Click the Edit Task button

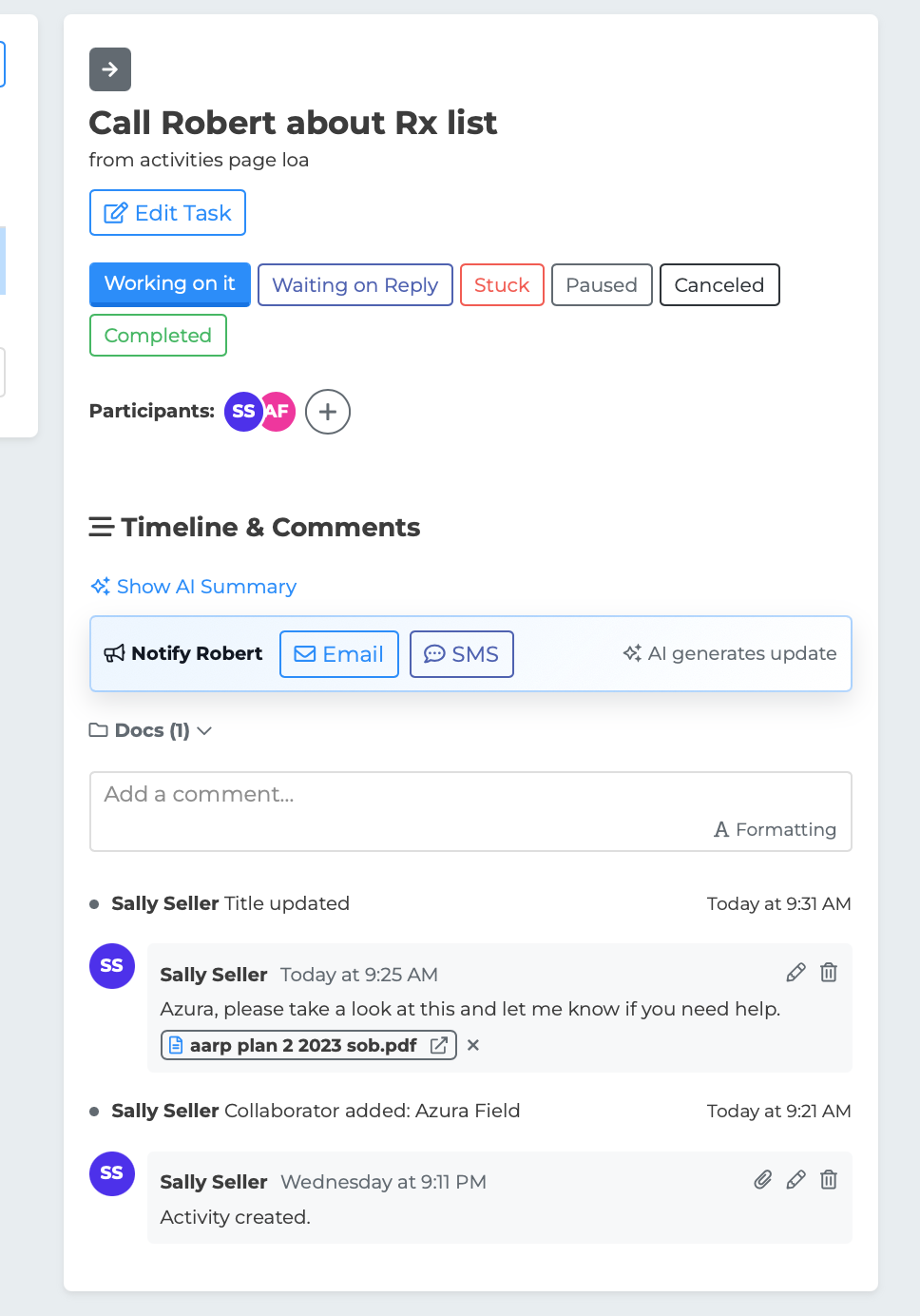[168, 213]
